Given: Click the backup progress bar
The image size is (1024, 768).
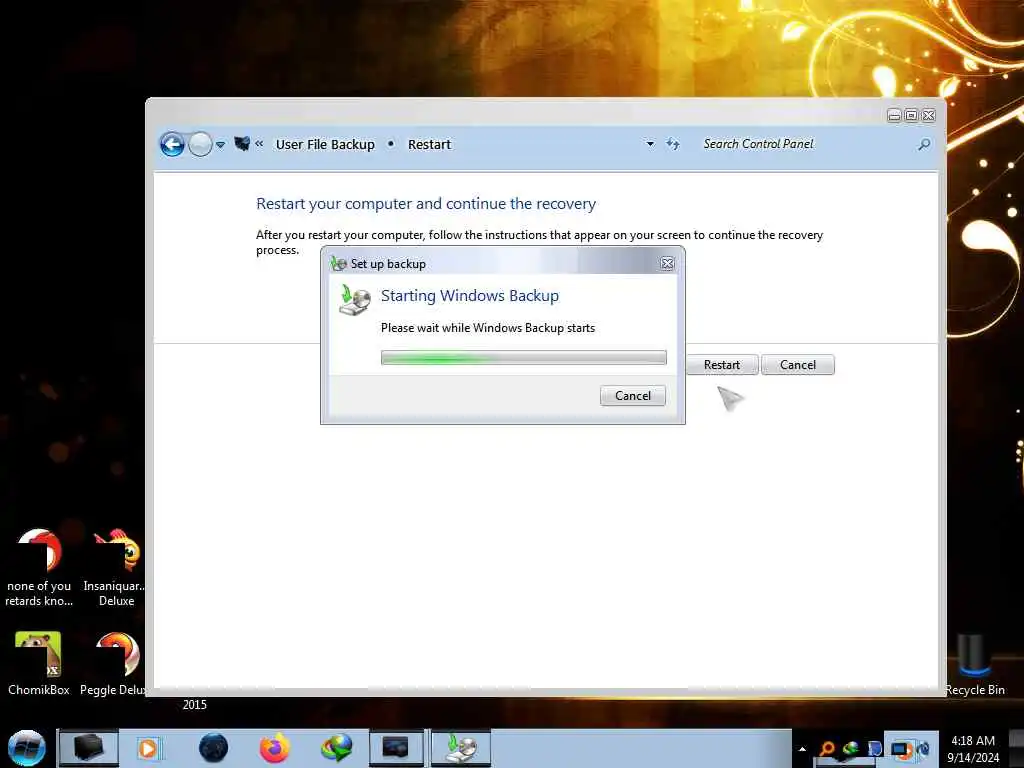Looking at the screenshot, I should coord(524,357).
